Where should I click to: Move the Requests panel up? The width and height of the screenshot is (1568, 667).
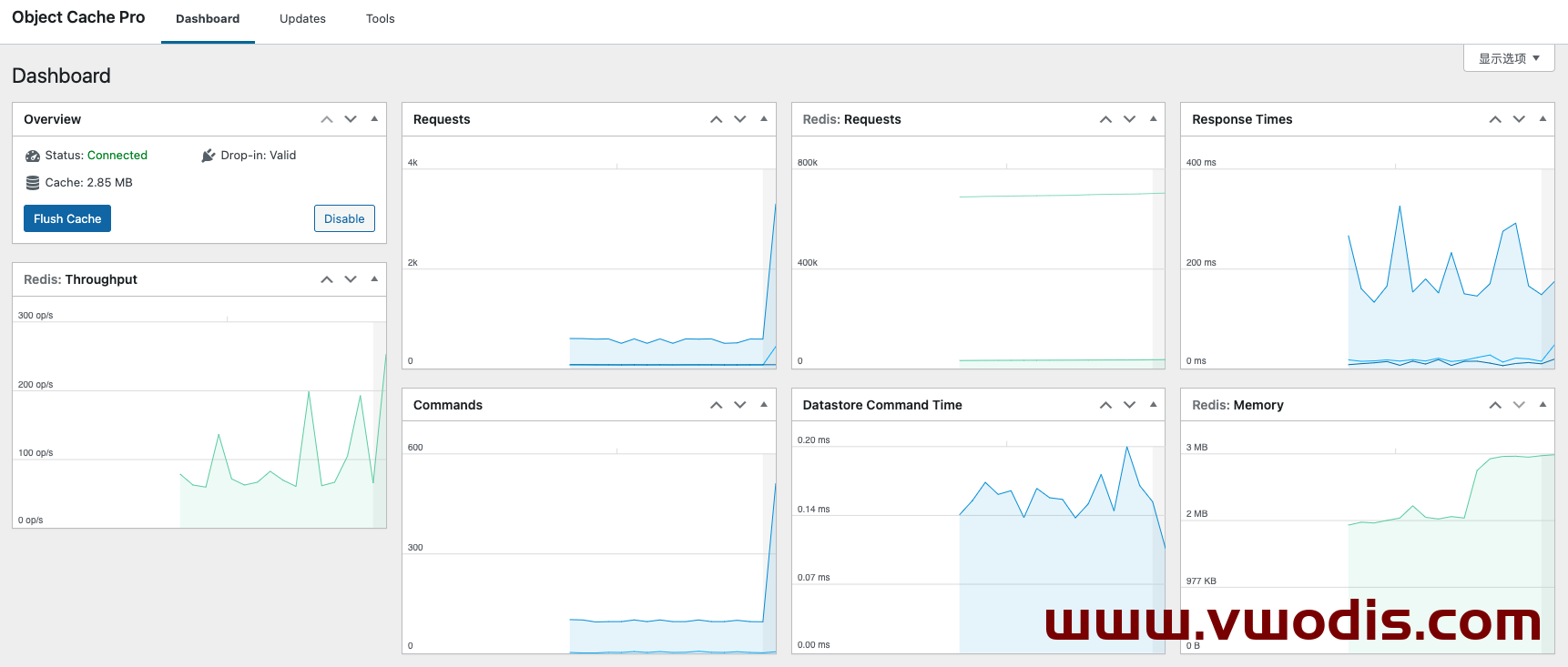click(x=717, y=119)
